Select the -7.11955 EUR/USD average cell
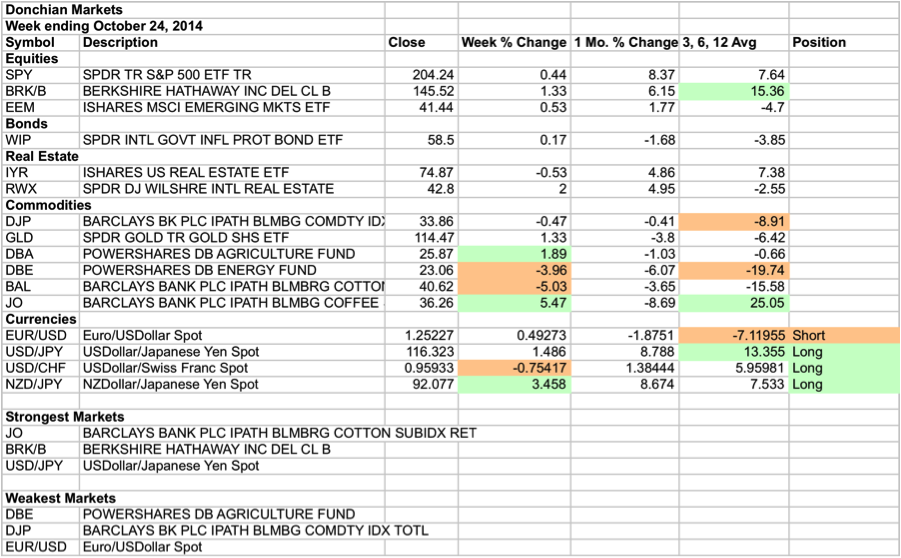The image size is (901, 558). point(734,336)
